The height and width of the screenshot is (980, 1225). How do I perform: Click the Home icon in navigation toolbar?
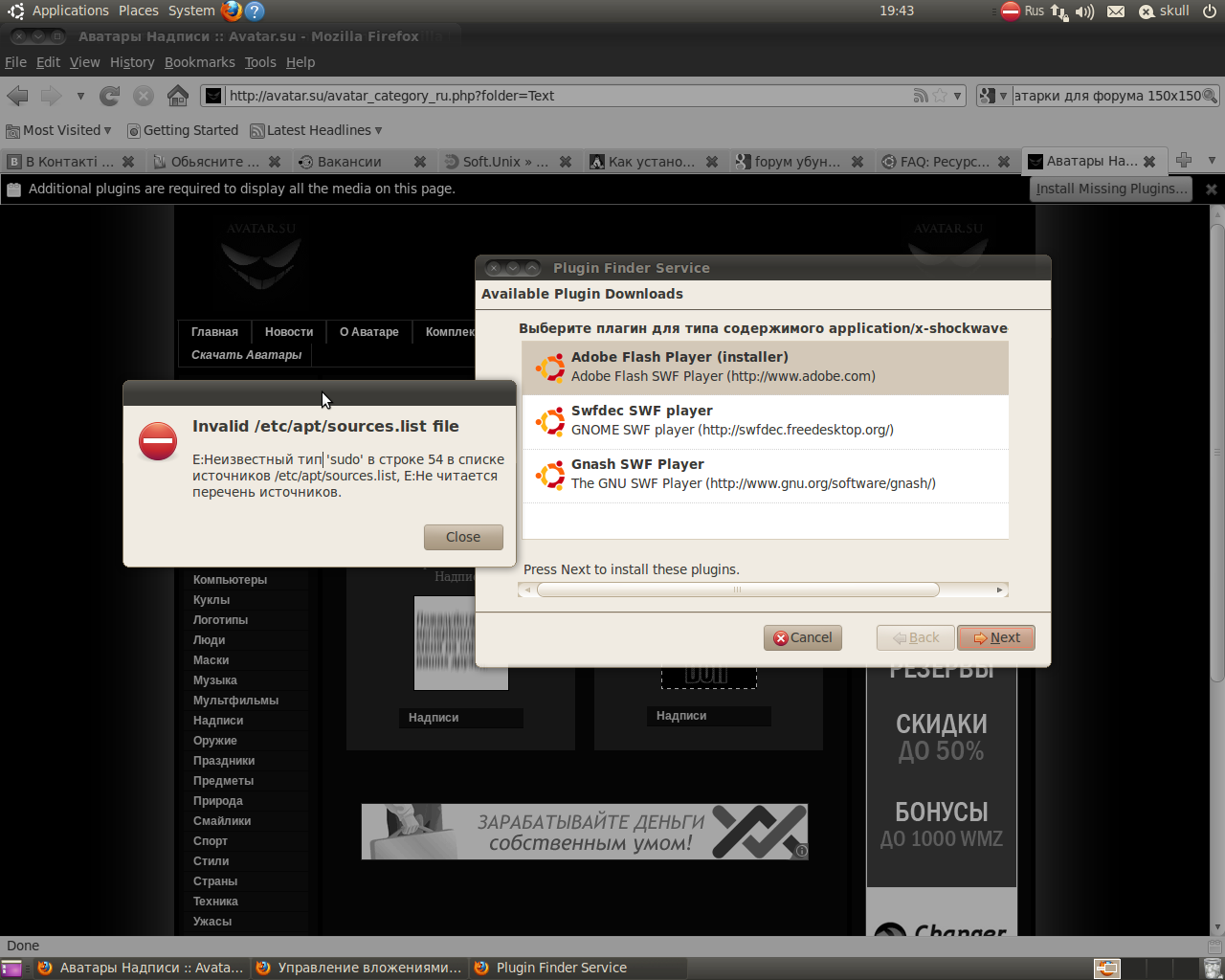[x=177, y=96]
